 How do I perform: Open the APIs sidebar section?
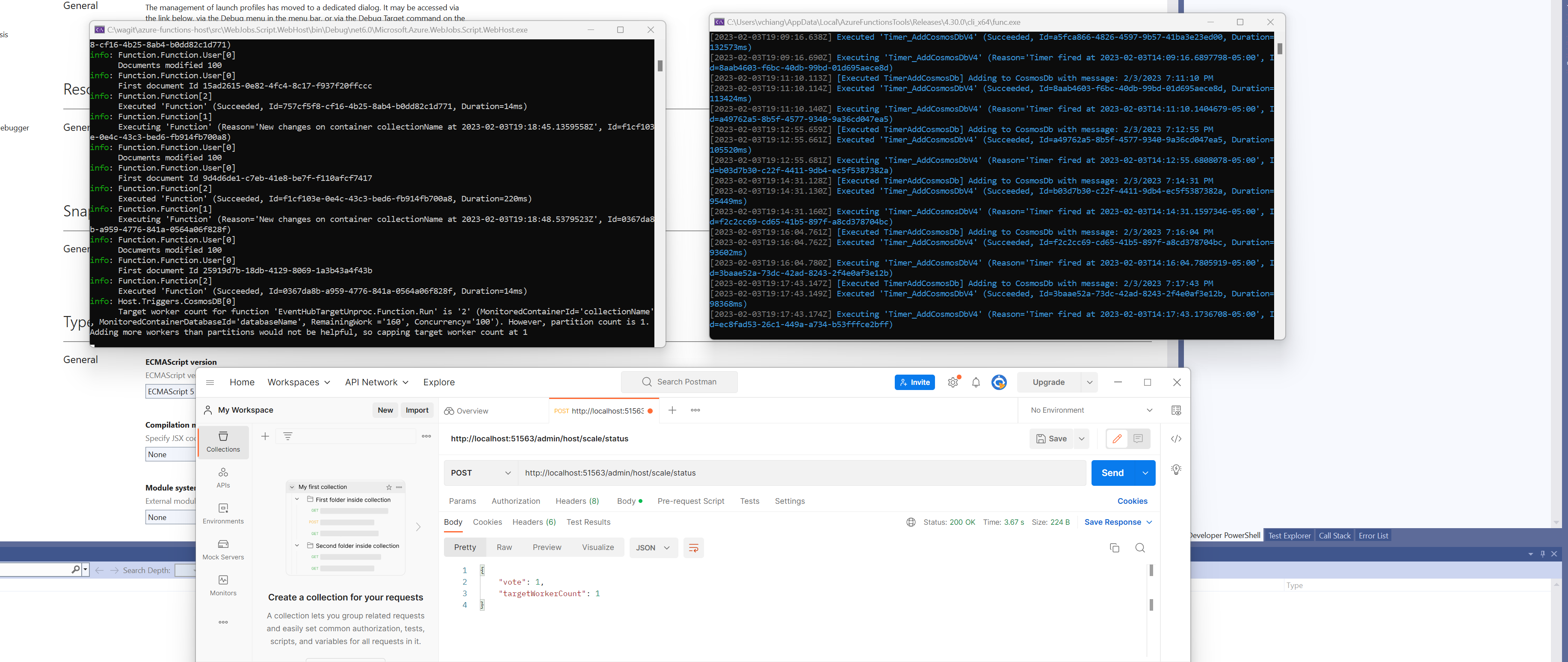(x=223, y=477)
